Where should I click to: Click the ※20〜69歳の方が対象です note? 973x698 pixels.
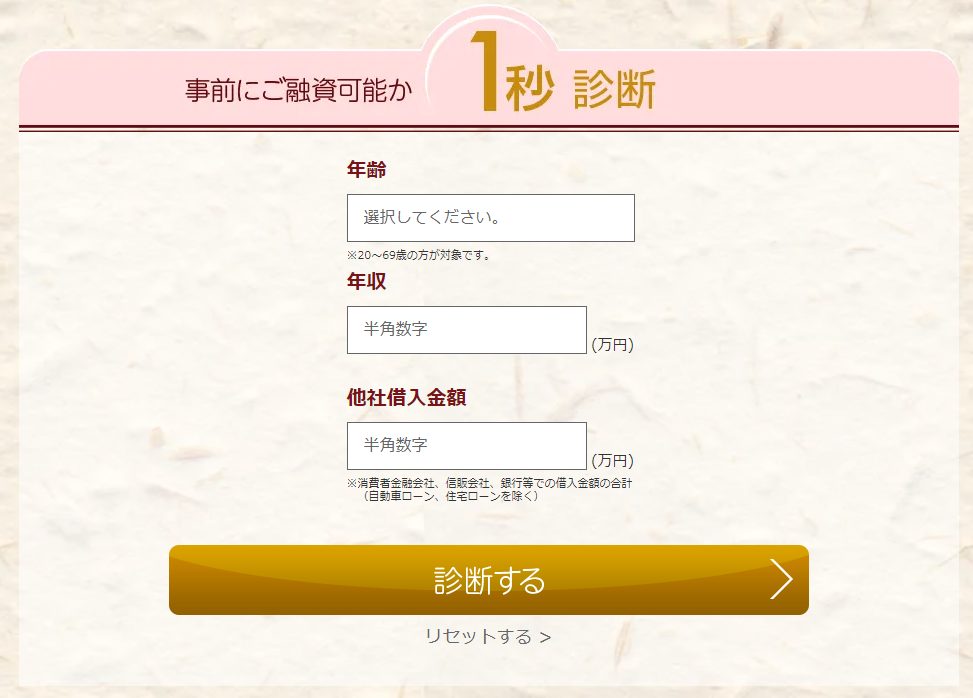419,255
